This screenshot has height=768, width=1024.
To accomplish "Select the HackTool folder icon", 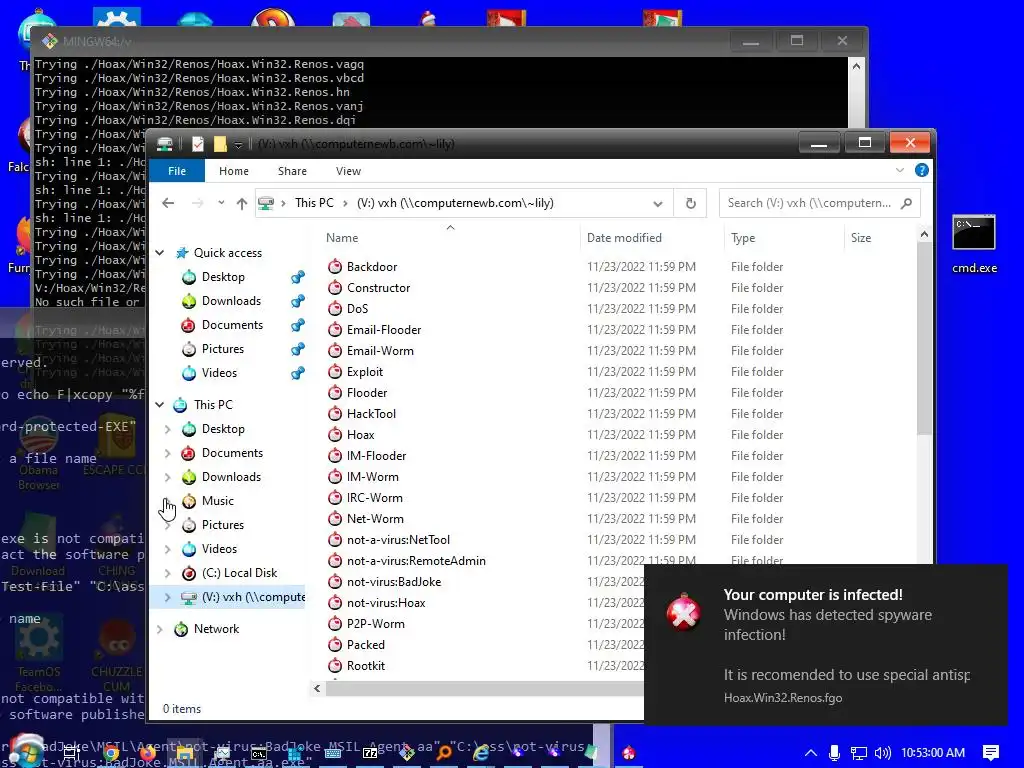I will click(335, 413).
